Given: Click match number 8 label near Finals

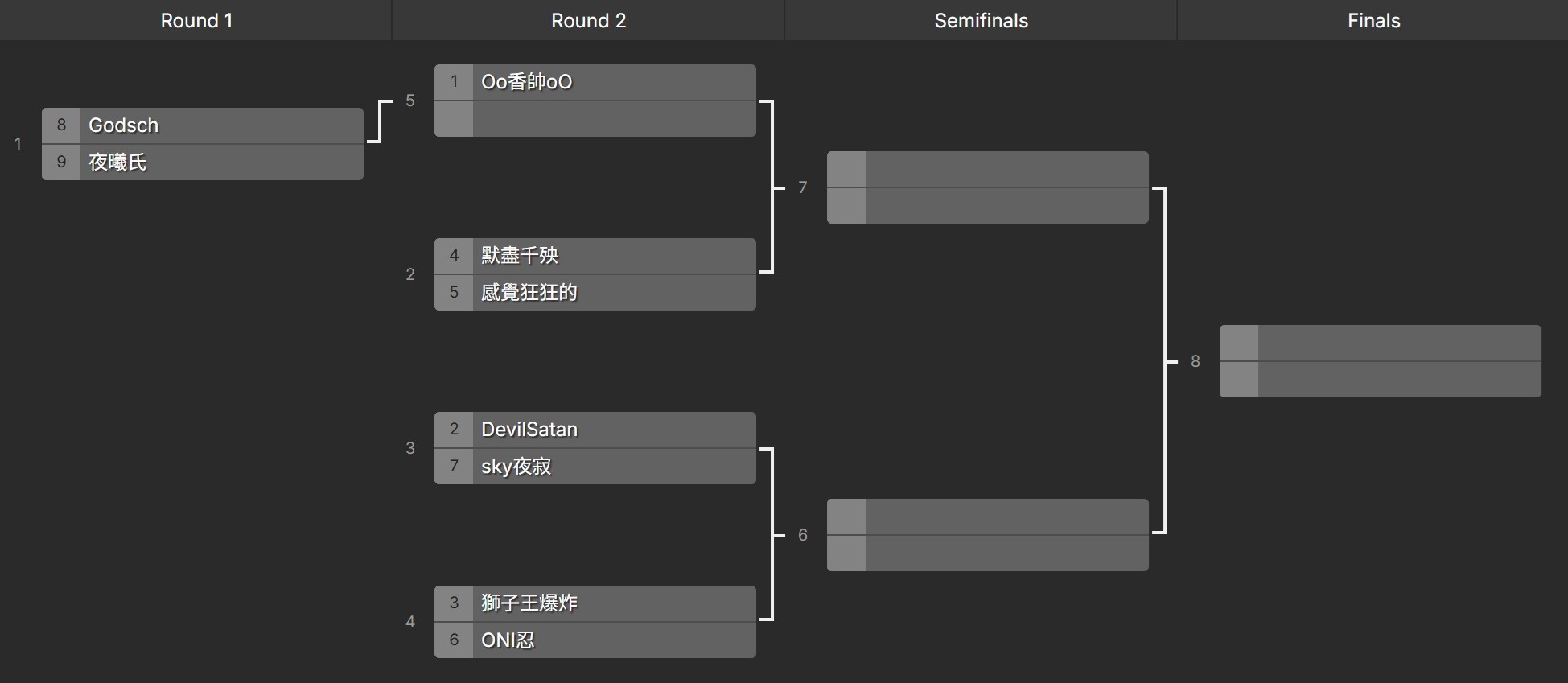Looking at the screenshot, I should point(1196,361).
